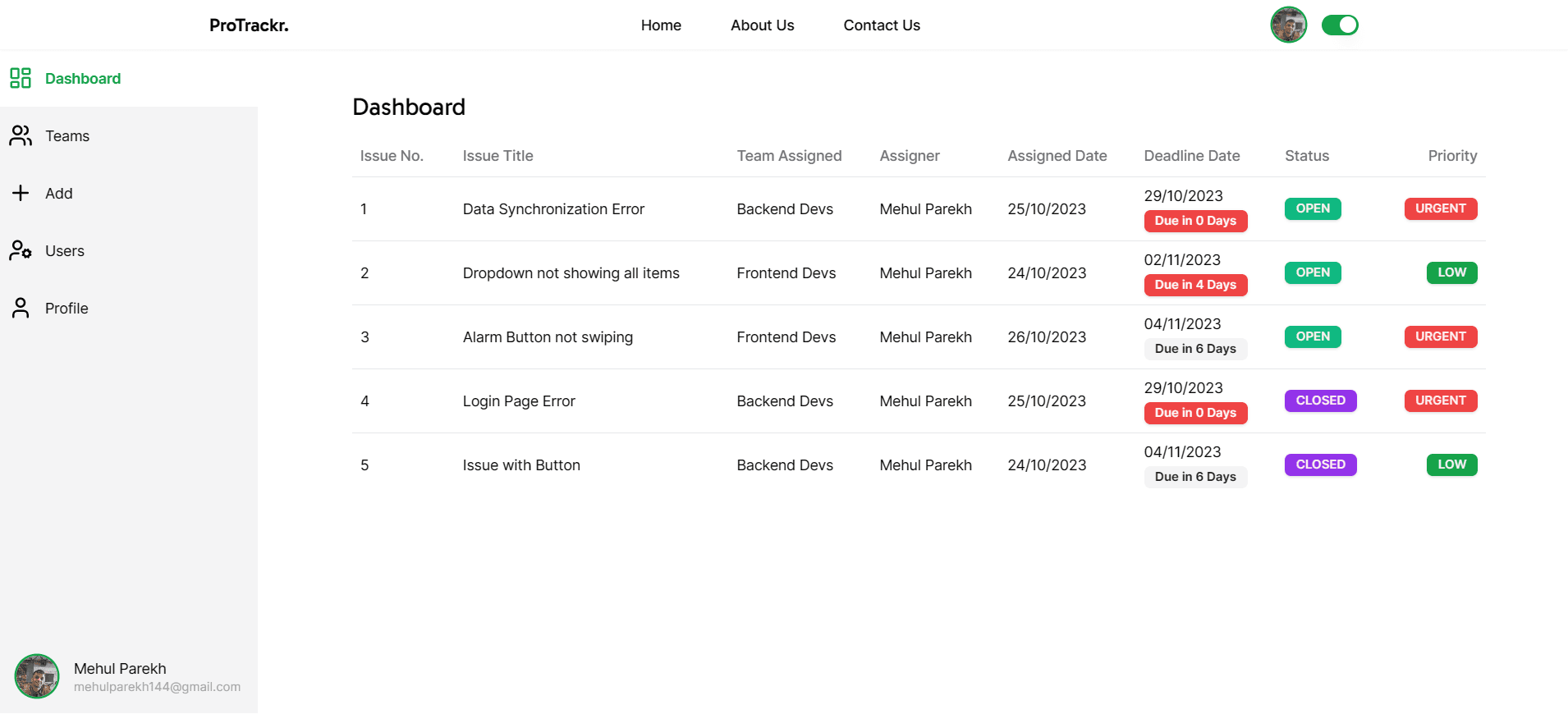The height and width of the screenshot is (714, 1568).
Task: Toggle the green theme switch
Action: (x=1340, y=25)
